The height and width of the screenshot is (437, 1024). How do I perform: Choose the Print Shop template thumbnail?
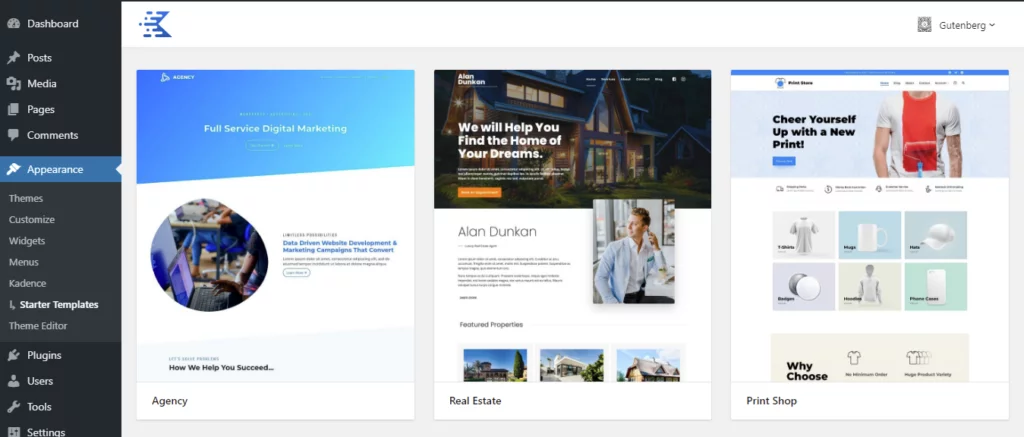pyautogui.click(x=870, y=225)
